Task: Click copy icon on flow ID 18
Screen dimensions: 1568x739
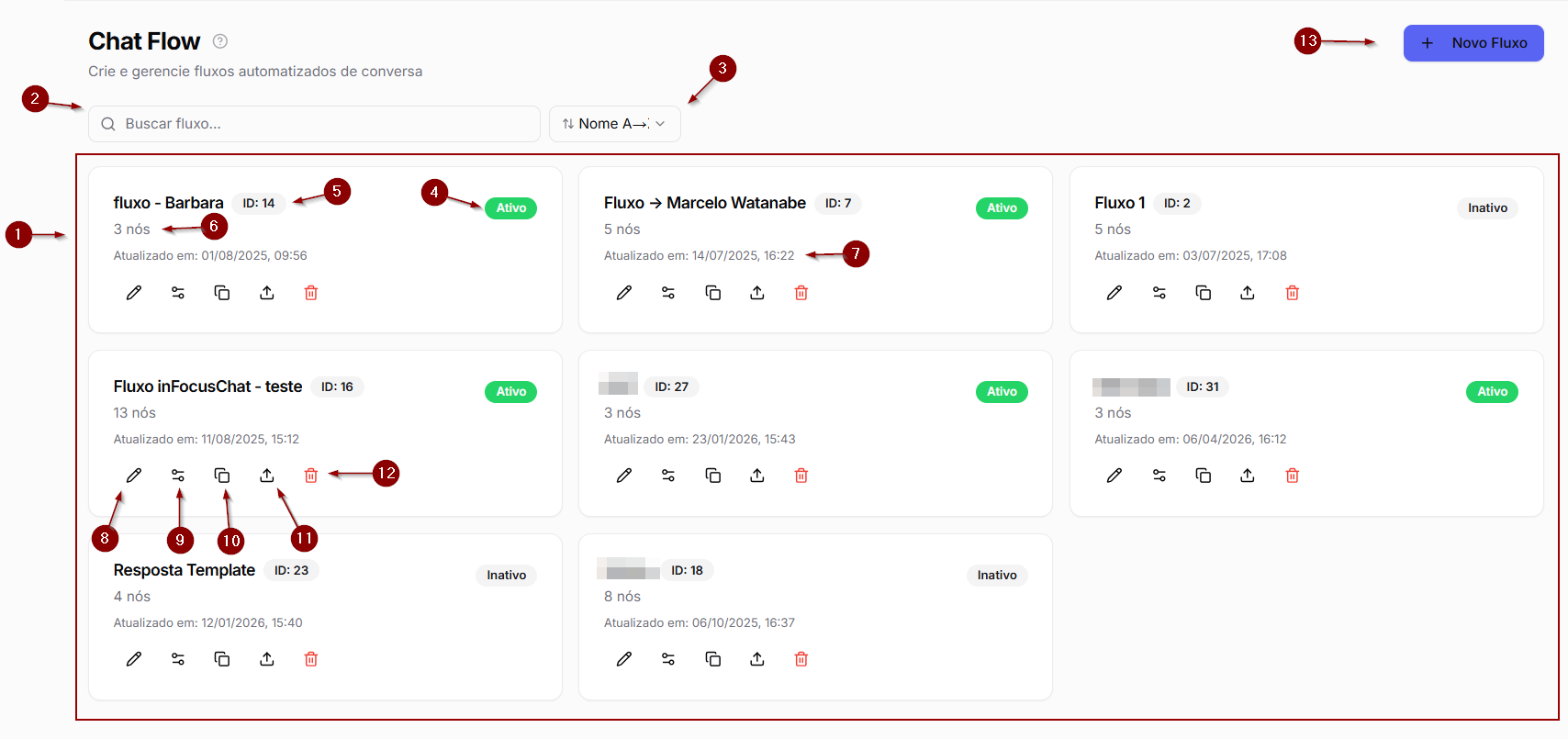Action: [x=713, y=659]
